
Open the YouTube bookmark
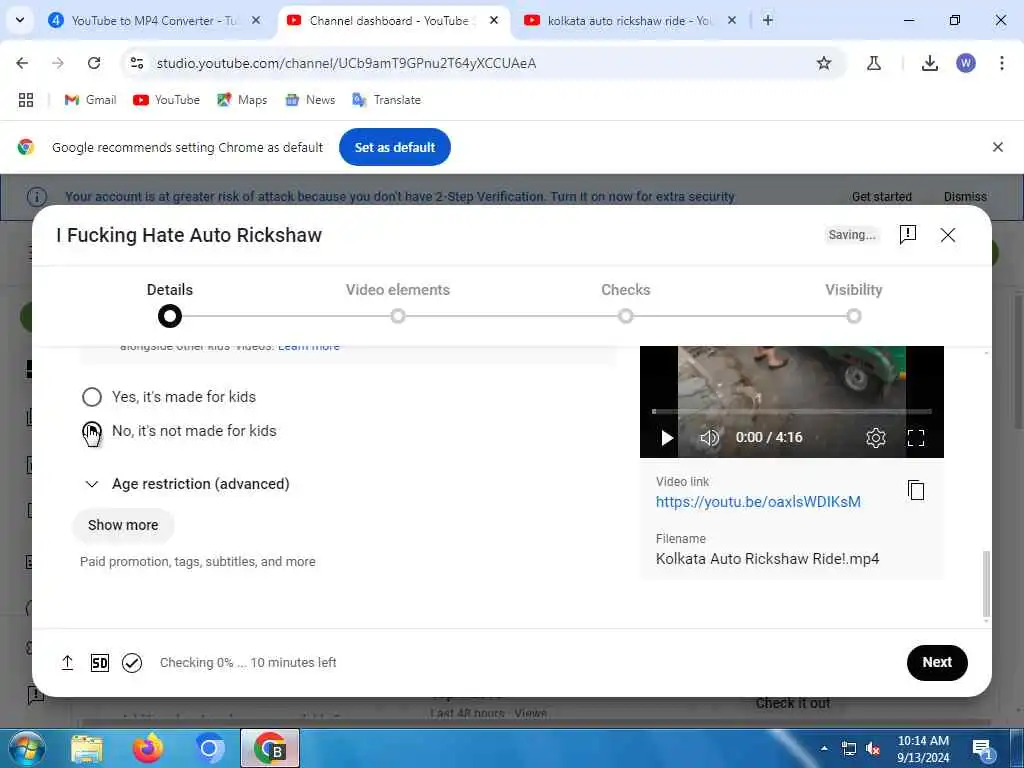coord(166,100)
